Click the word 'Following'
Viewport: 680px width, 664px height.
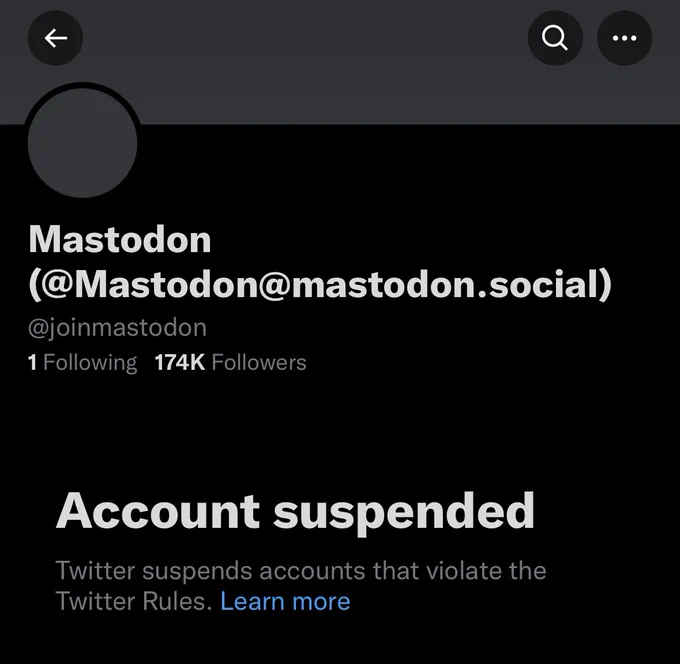point(90,363)
